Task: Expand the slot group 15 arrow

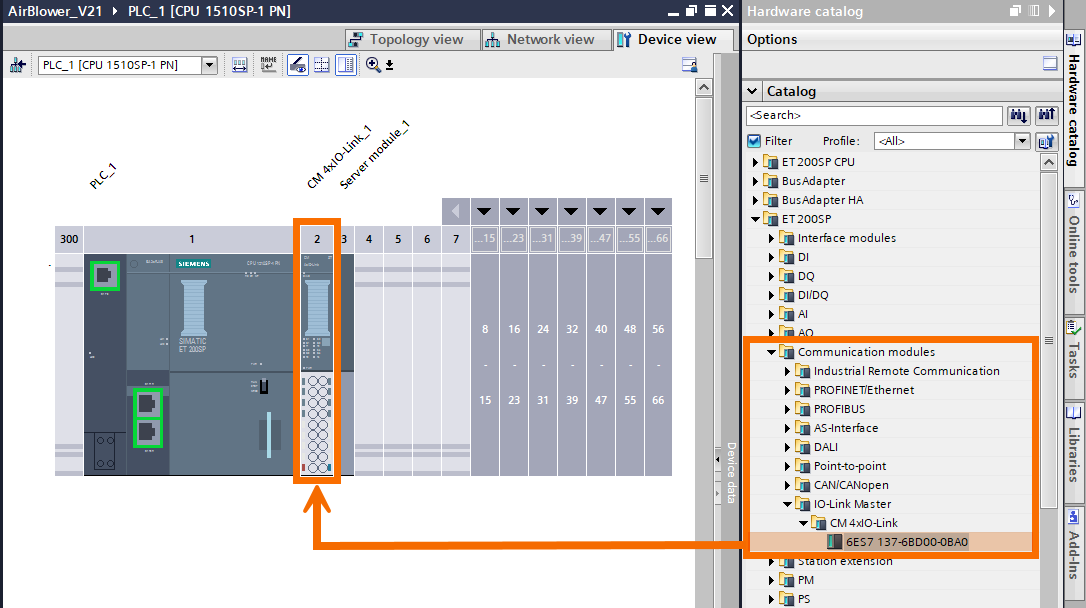Action: [484, 211]
